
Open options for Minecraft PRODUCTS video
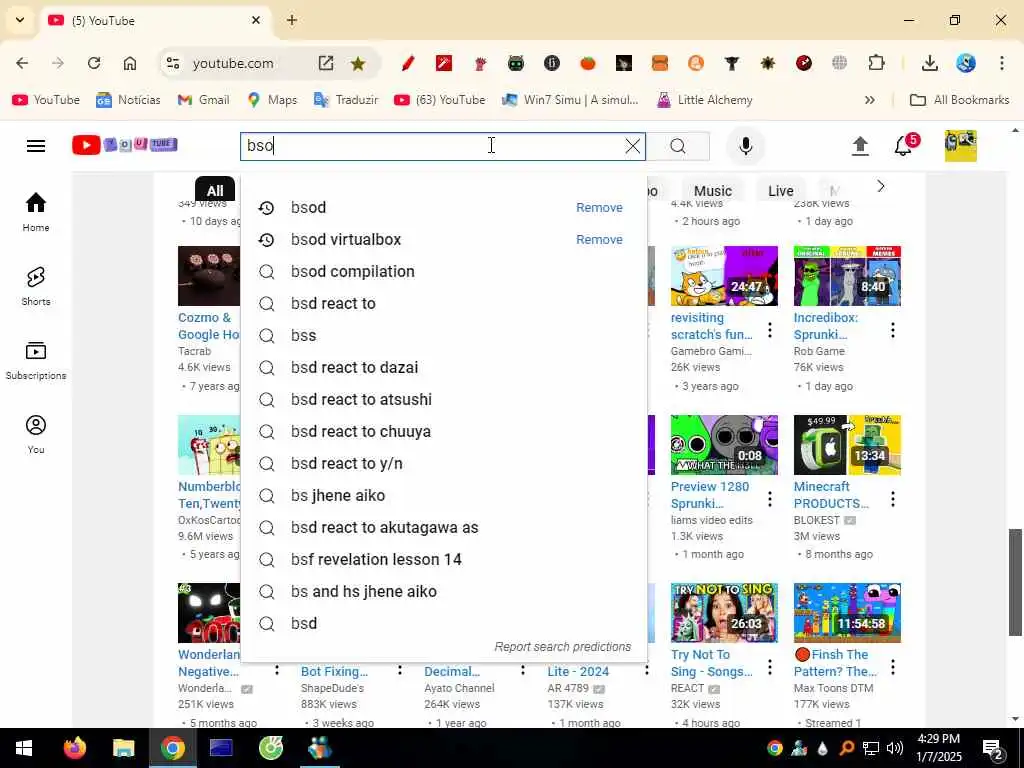click(x=893, y=499)
